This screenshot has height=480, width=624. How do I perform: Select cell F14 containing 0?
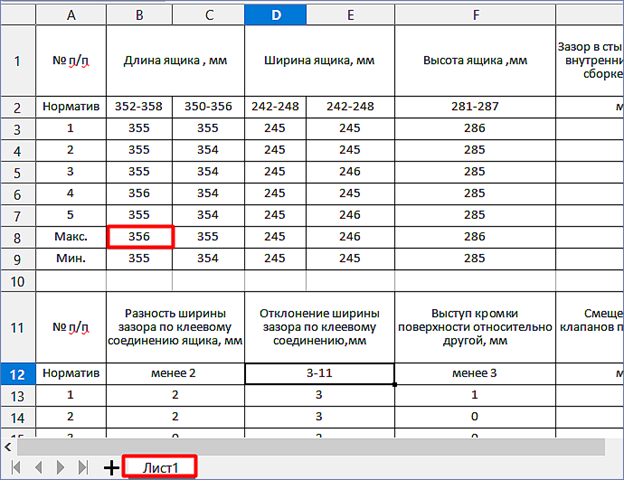coord(475,417)
